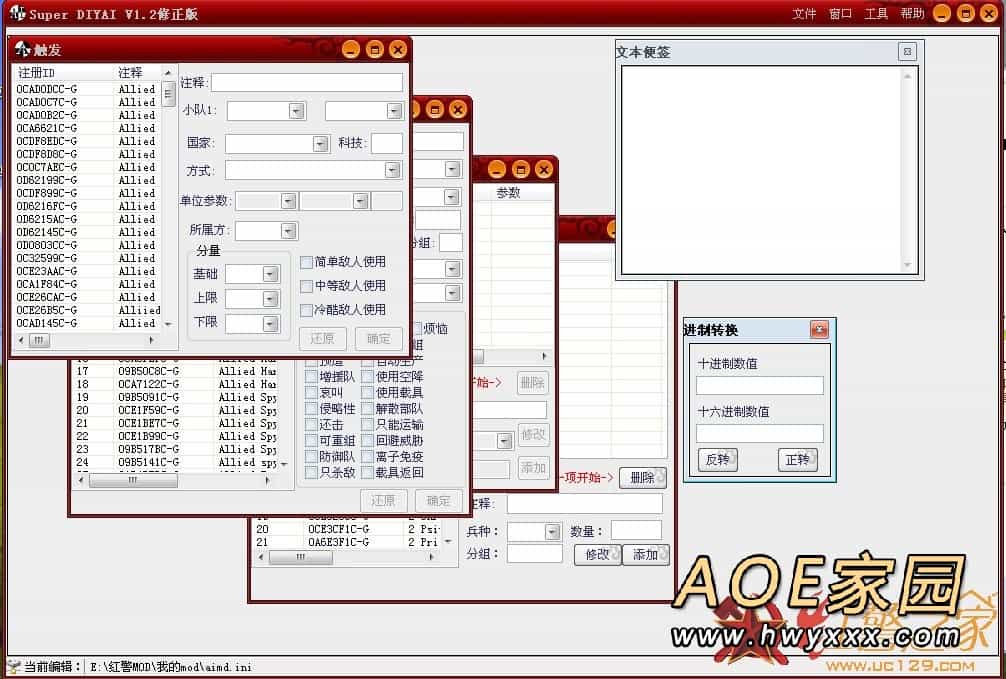Check the 离子免疫 option
Image resolution: width=1006 pixels, height=679 pixels.
click(x=367, y=457)
